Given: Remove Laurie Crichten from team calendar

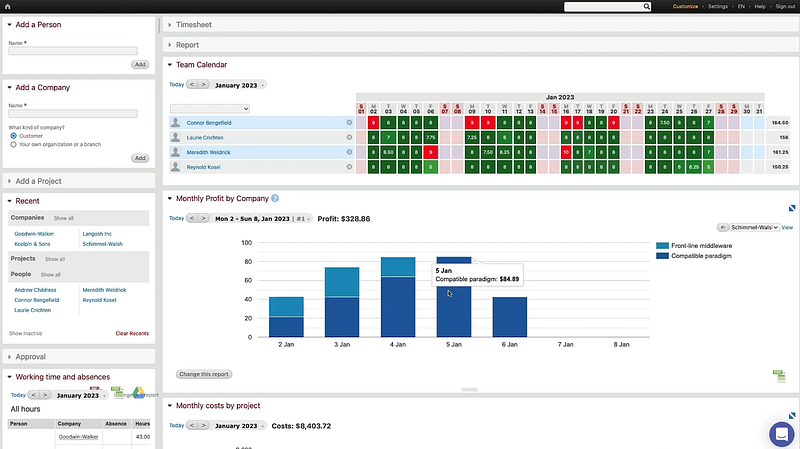Looking at the screenshot, I should click(x=349, y=137).
